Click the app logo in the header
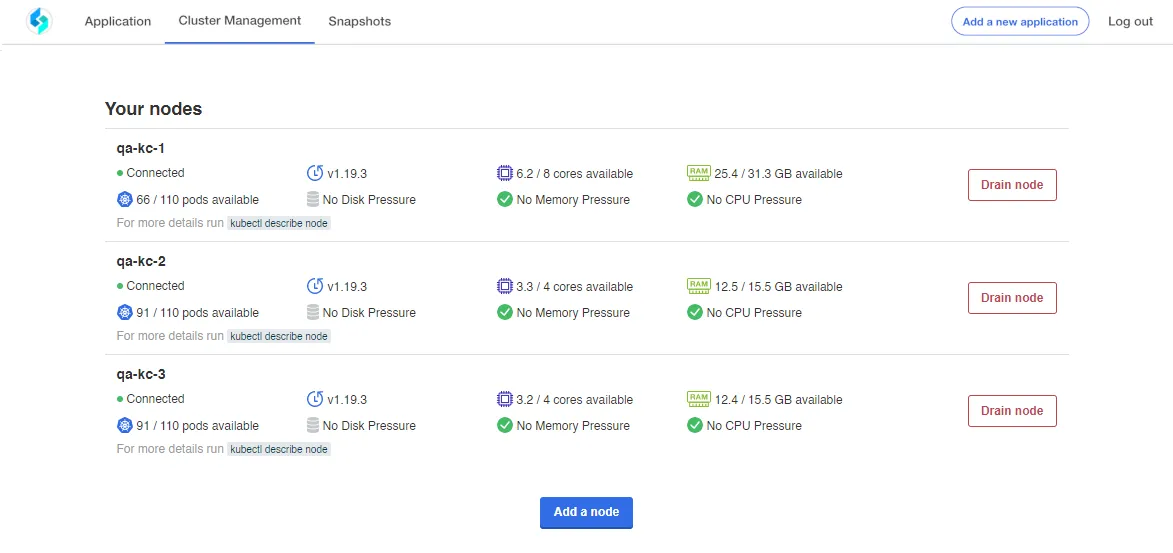Screen dimensions: 1173x553 38,22
